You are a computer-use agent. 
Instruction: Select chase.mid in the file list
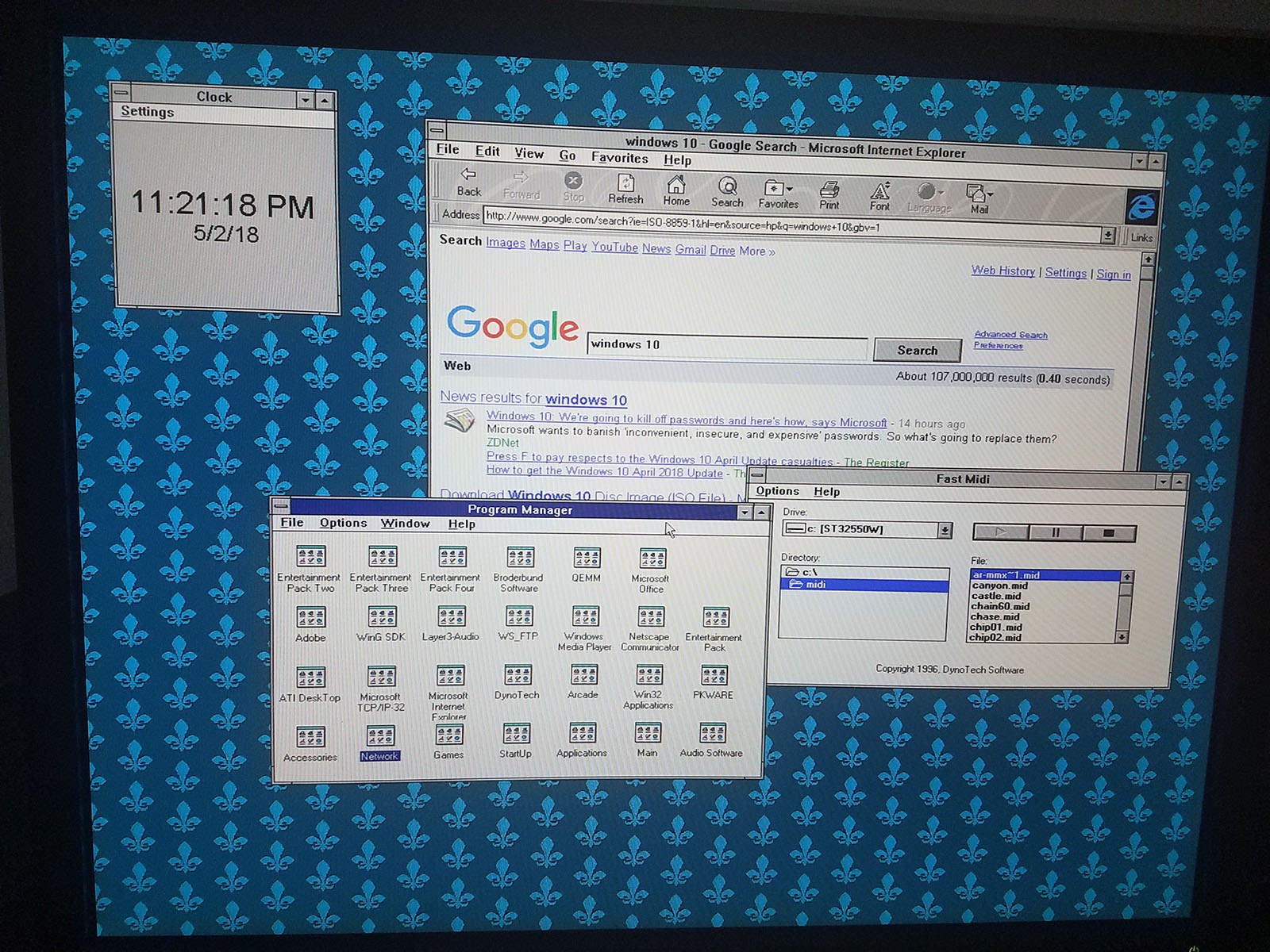995,616
